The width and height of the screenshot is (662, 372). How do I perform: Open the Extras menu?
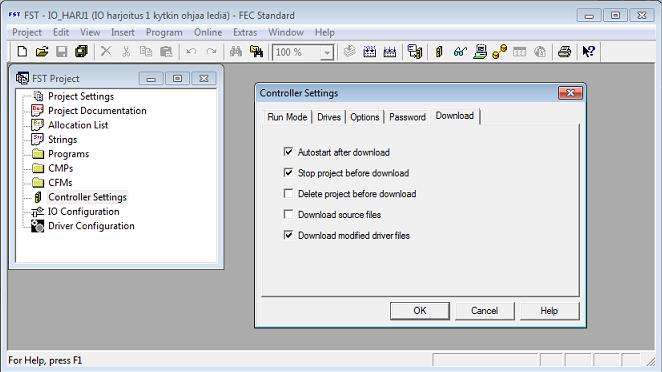click(245, 33)
